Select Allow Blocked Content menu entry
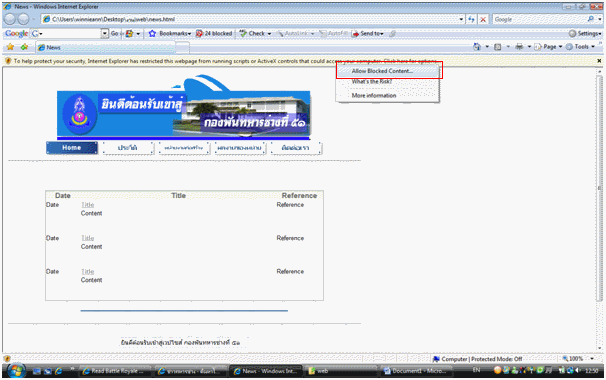606x380 pixels. [382, 71]
